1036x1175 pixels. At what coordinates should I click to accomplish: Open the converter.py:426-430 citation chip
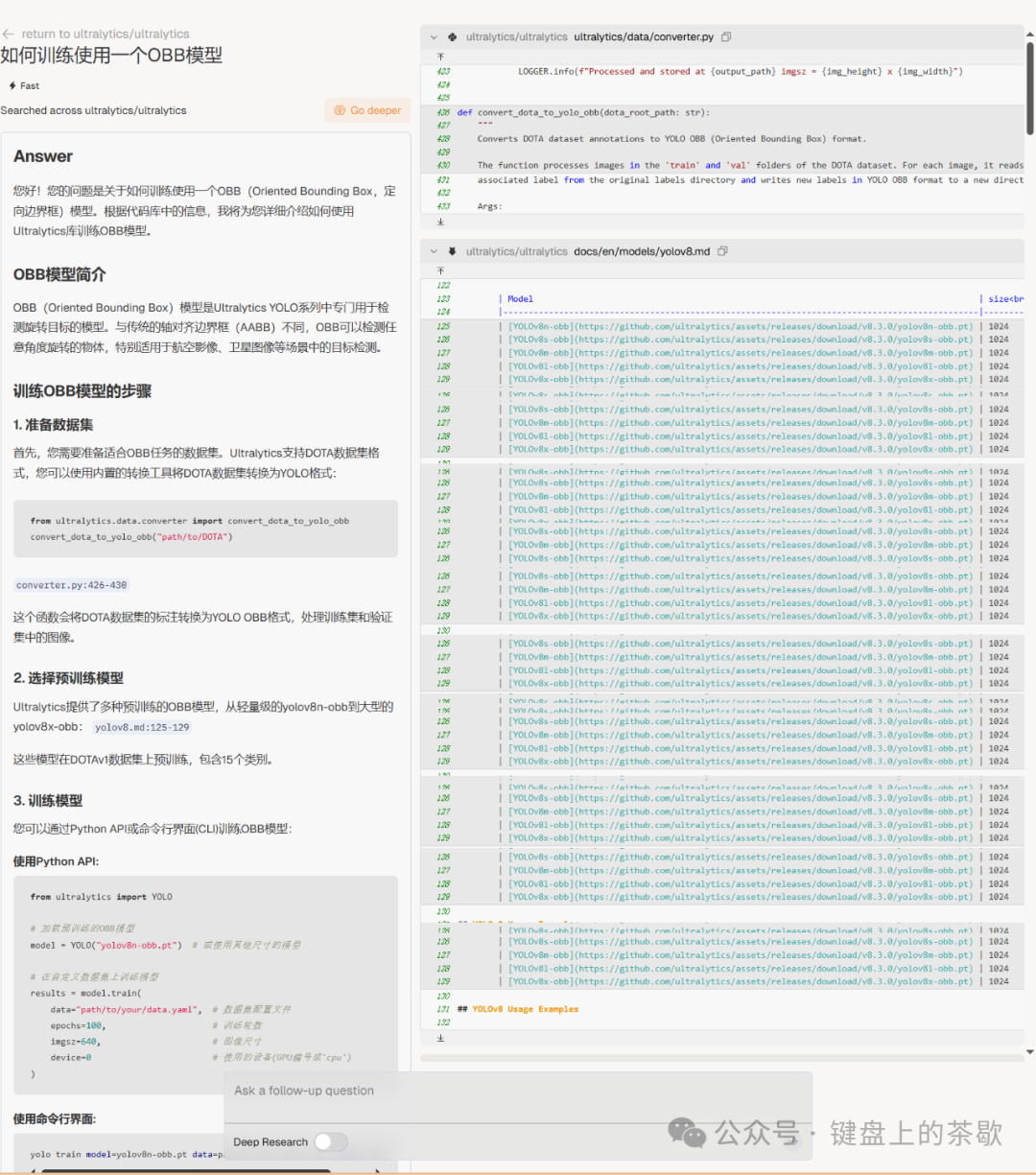(x=72, y=585)
